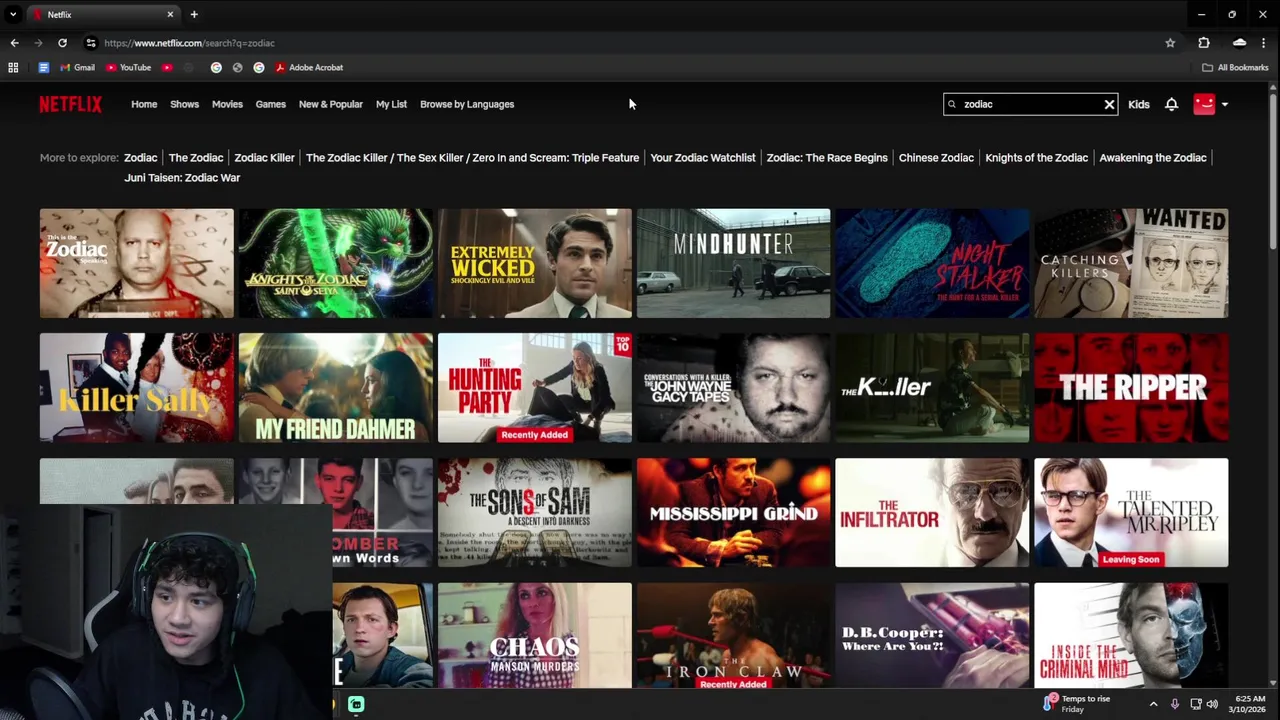Open Chaos Manson Murders thumbnail

(x=535, y=636)
